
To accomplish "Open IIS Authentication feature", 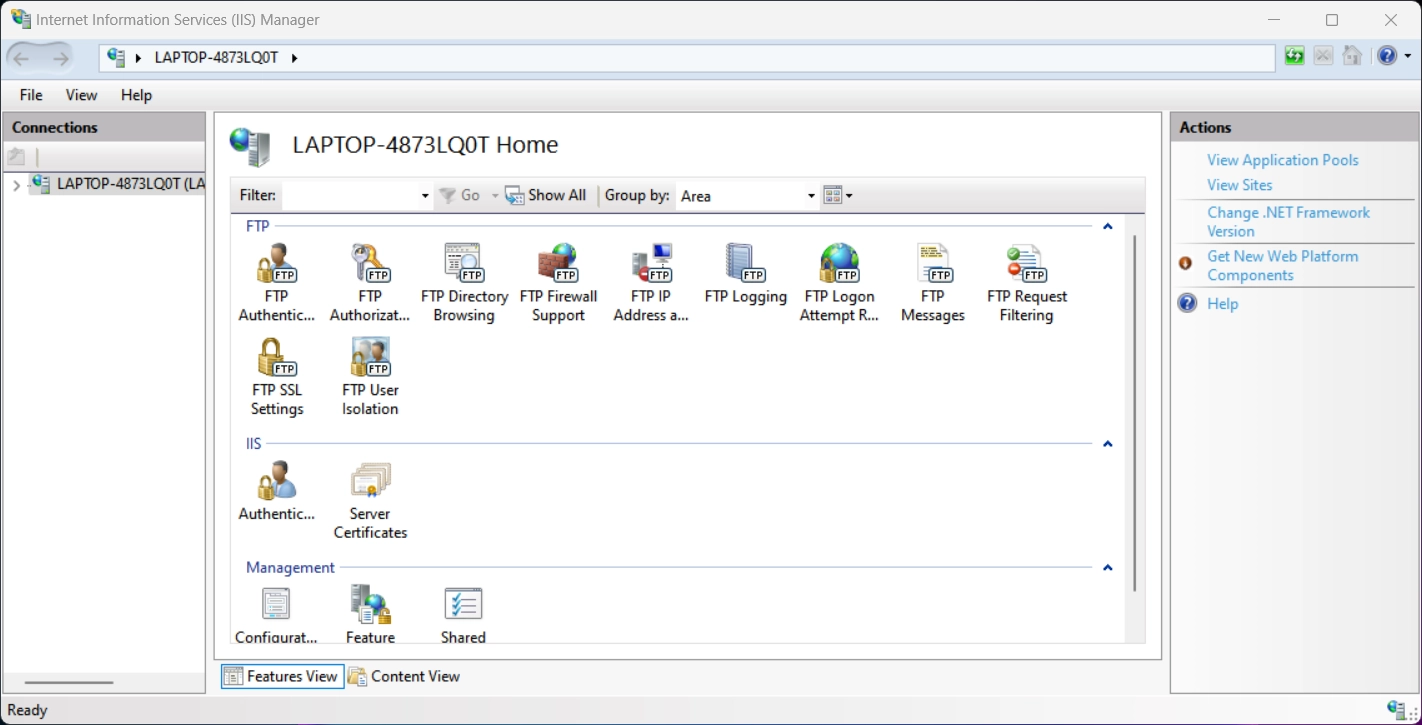I will 276,491.
